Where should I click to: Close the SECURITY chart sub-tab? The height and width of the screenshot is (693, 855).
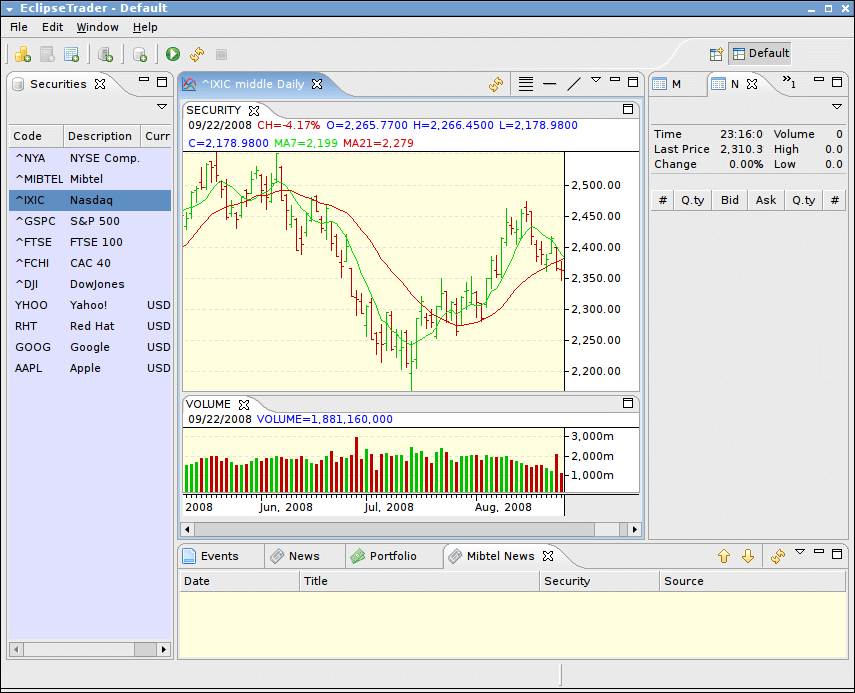click(254, 111)
